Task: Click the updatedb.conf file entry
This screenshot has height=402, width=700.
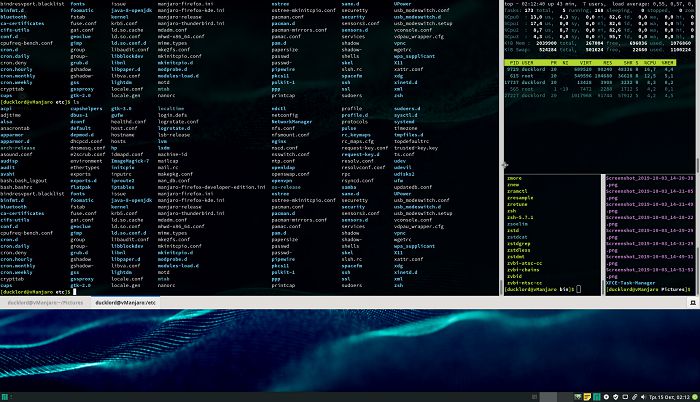Action: (x=412, y=187)
